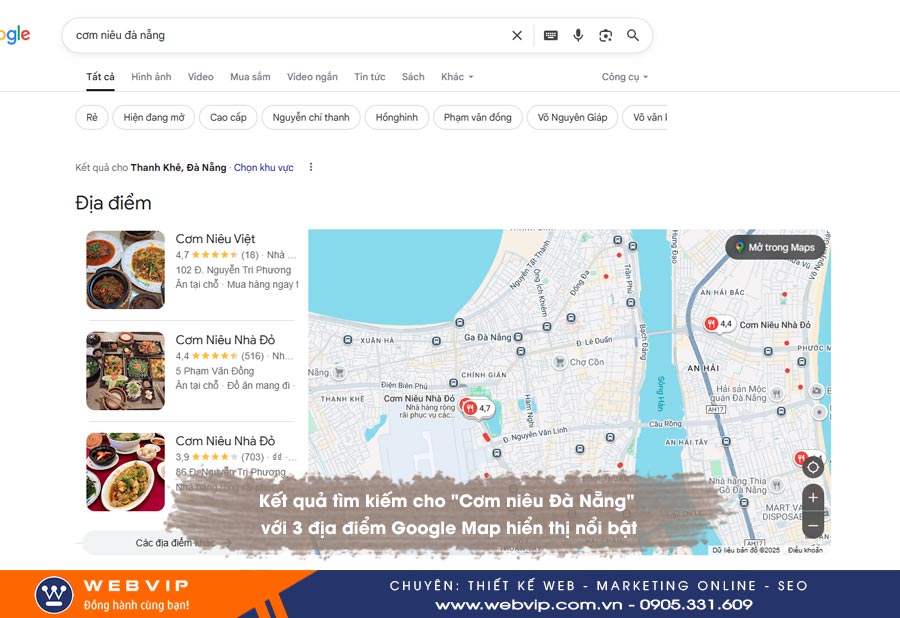Switch to the Tất cả tab
This screenshot has height=618, width=900.
[x=100, y=77]
